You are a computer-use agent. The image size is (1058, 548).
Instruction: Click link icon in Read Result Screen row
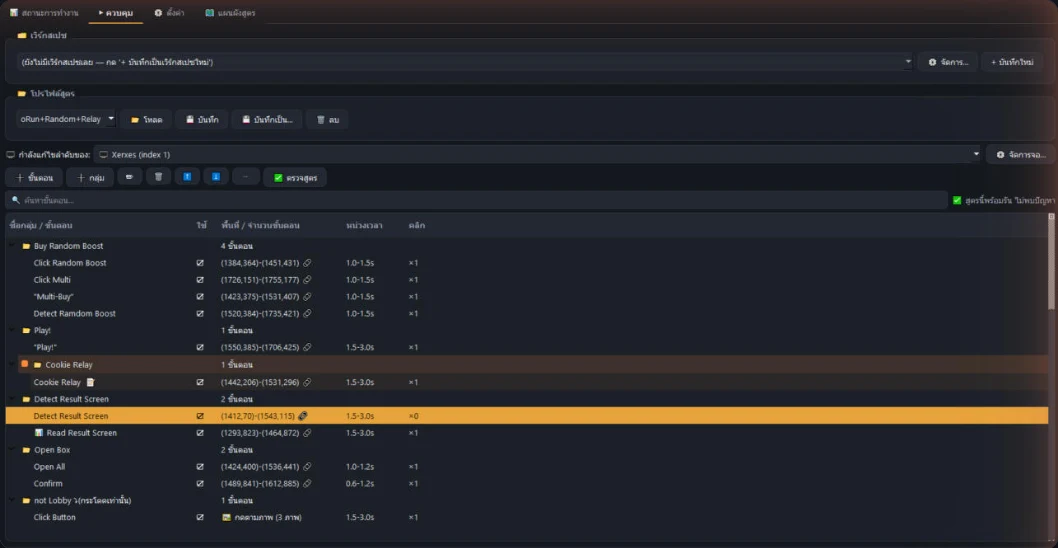click(x=307, y=433)
